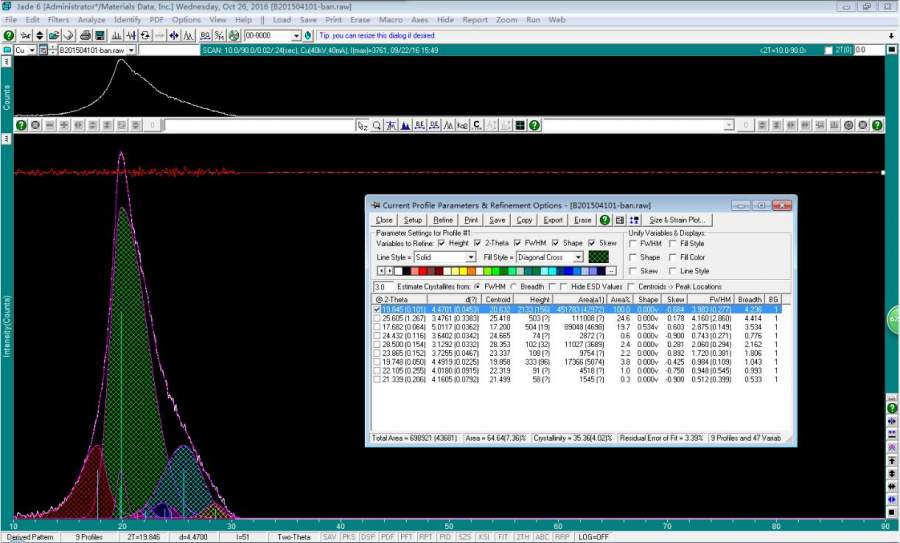Click the S/M search match icon
The height and width of the screenshot is (543, 900).
tap(219, 36)
